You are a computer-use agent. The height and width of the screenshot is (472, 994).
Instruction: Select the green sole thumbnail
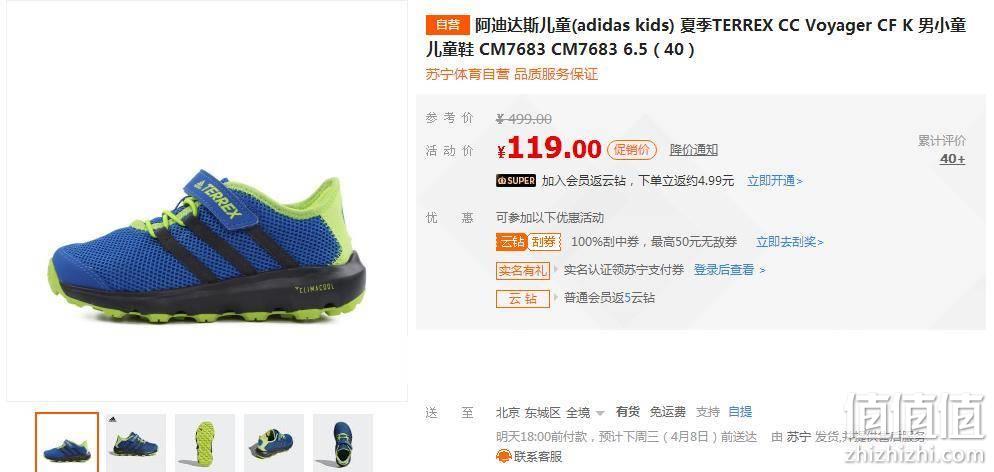205,443
